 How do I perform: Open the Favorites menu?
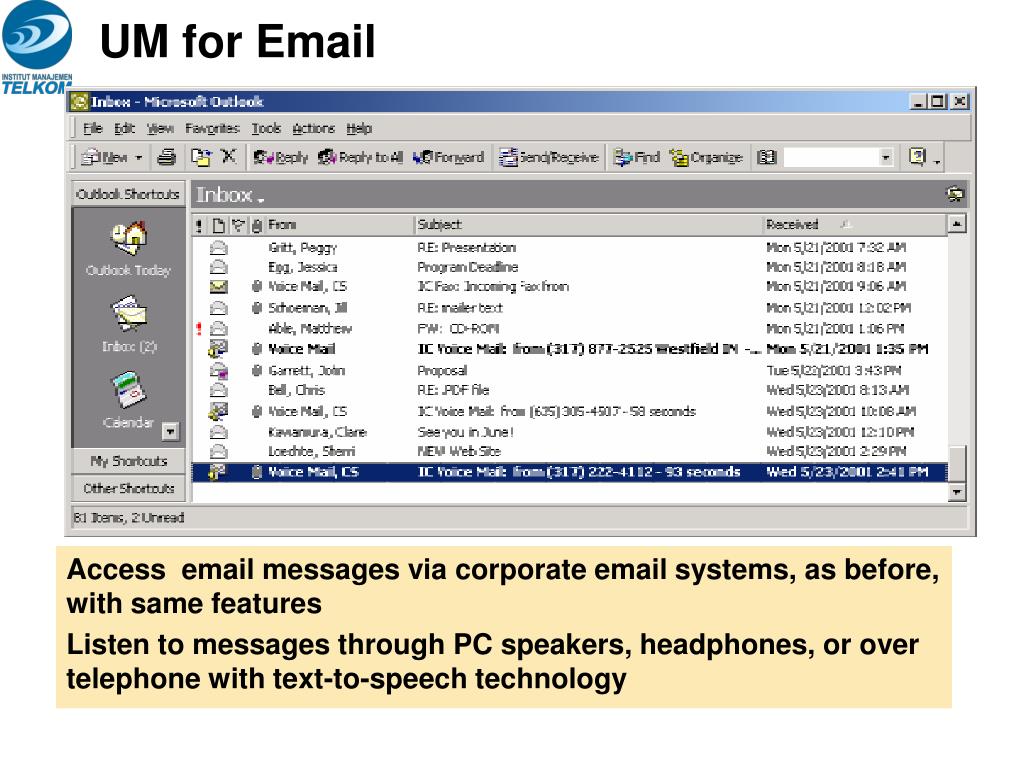[x=212, y=129]
